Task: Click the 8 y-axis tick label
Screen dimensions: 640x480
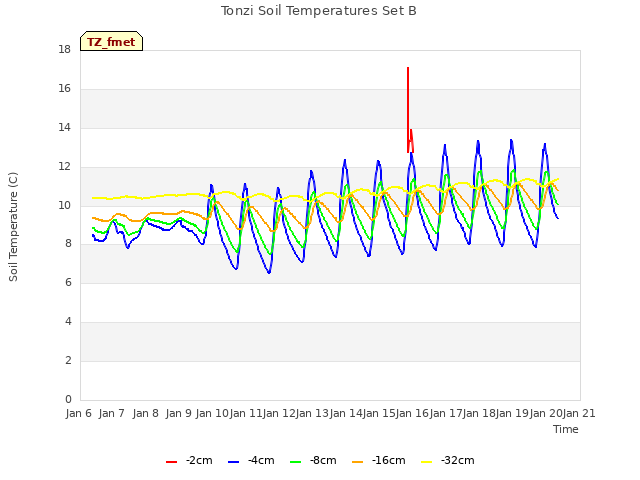Action: [68, 244]
